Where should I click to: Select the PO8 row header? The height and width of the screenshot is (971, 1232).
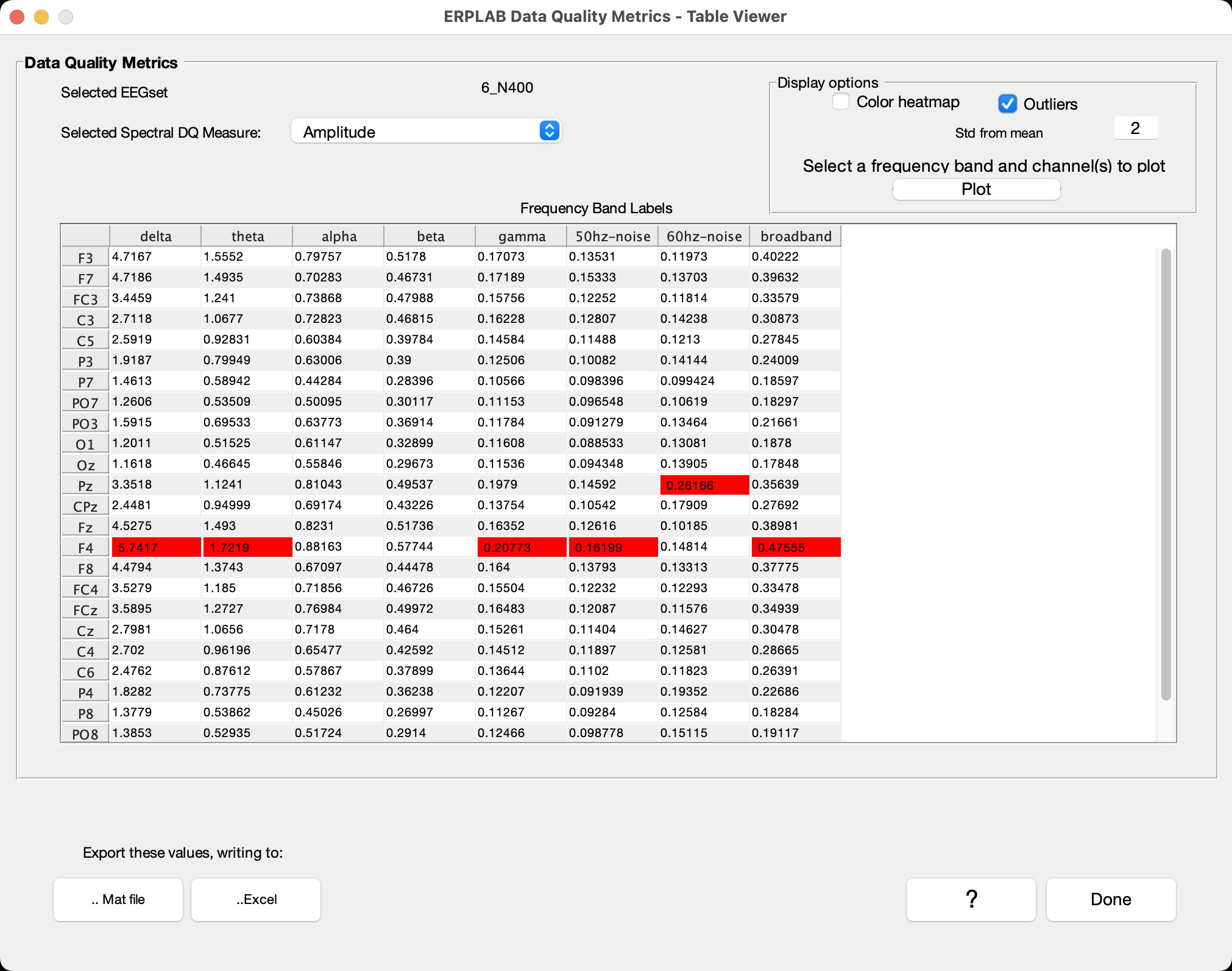85,733
